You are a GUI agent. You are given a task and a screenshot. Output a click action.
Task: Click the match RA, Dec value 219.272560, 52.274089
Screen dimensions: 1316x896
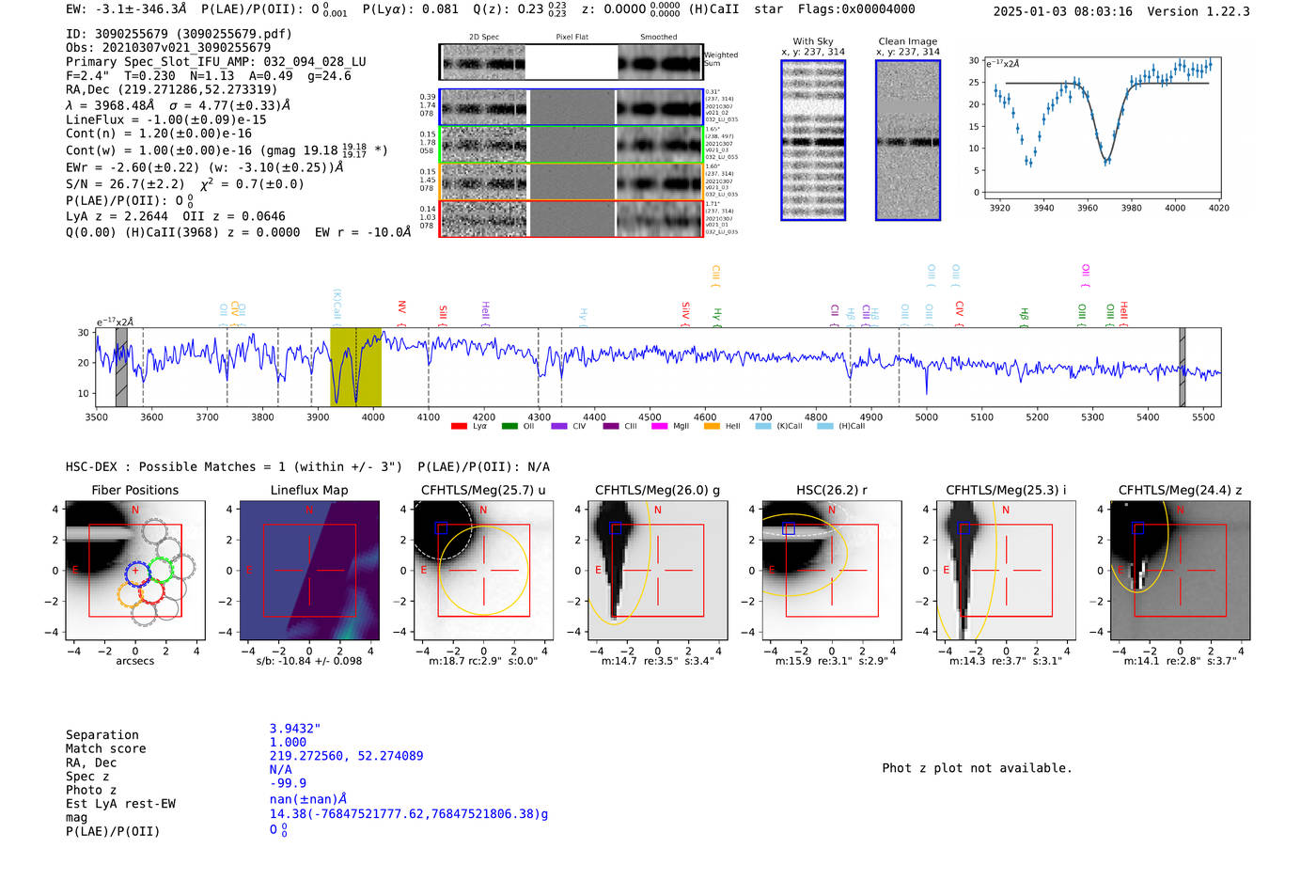(346, 755)
